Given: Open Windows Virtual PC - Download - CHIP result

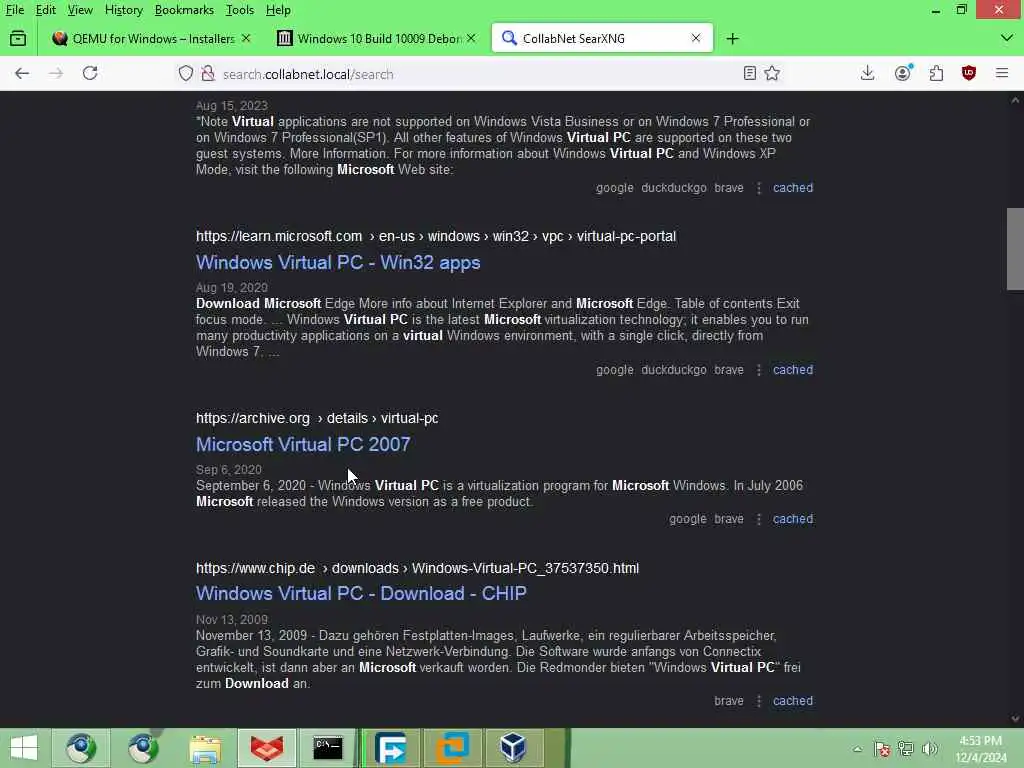Looking at the screenshot, I should tap(361, 594).
